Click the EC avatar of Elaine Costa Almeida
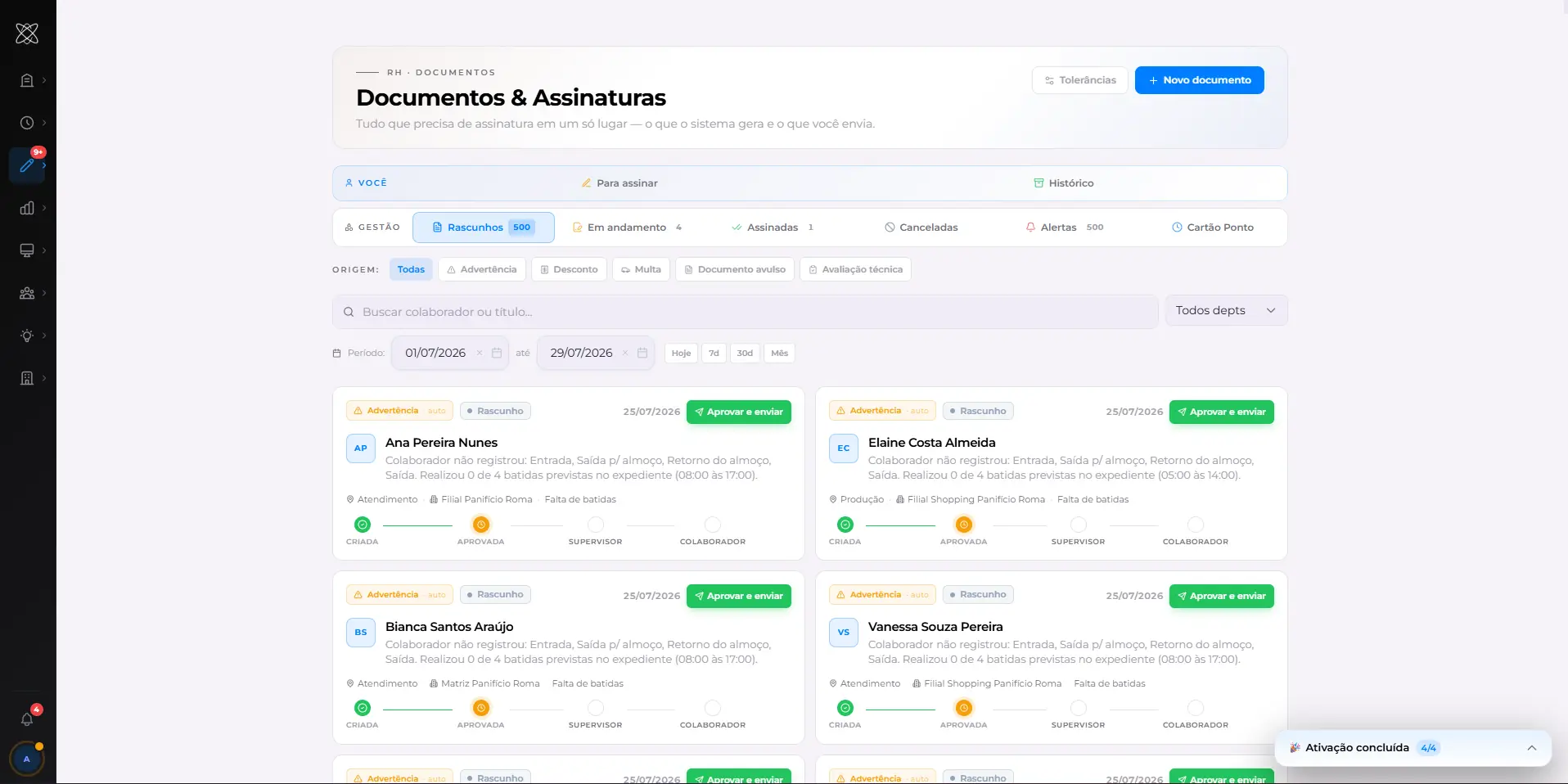This screenshot has width=1568, height=784. 844,448
